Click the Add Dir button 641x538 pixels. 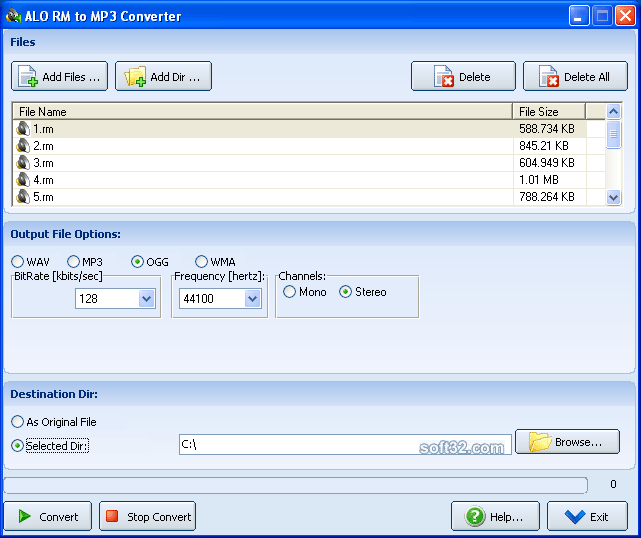pyautogui.click(x=164, y=76)
